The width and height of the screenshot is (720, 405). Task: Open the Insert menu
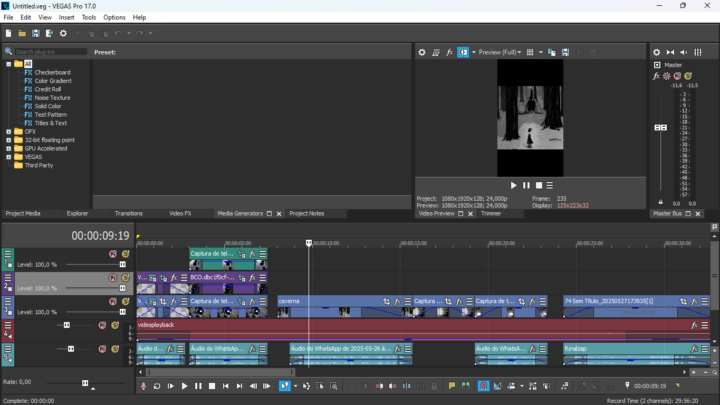(66, 17)
